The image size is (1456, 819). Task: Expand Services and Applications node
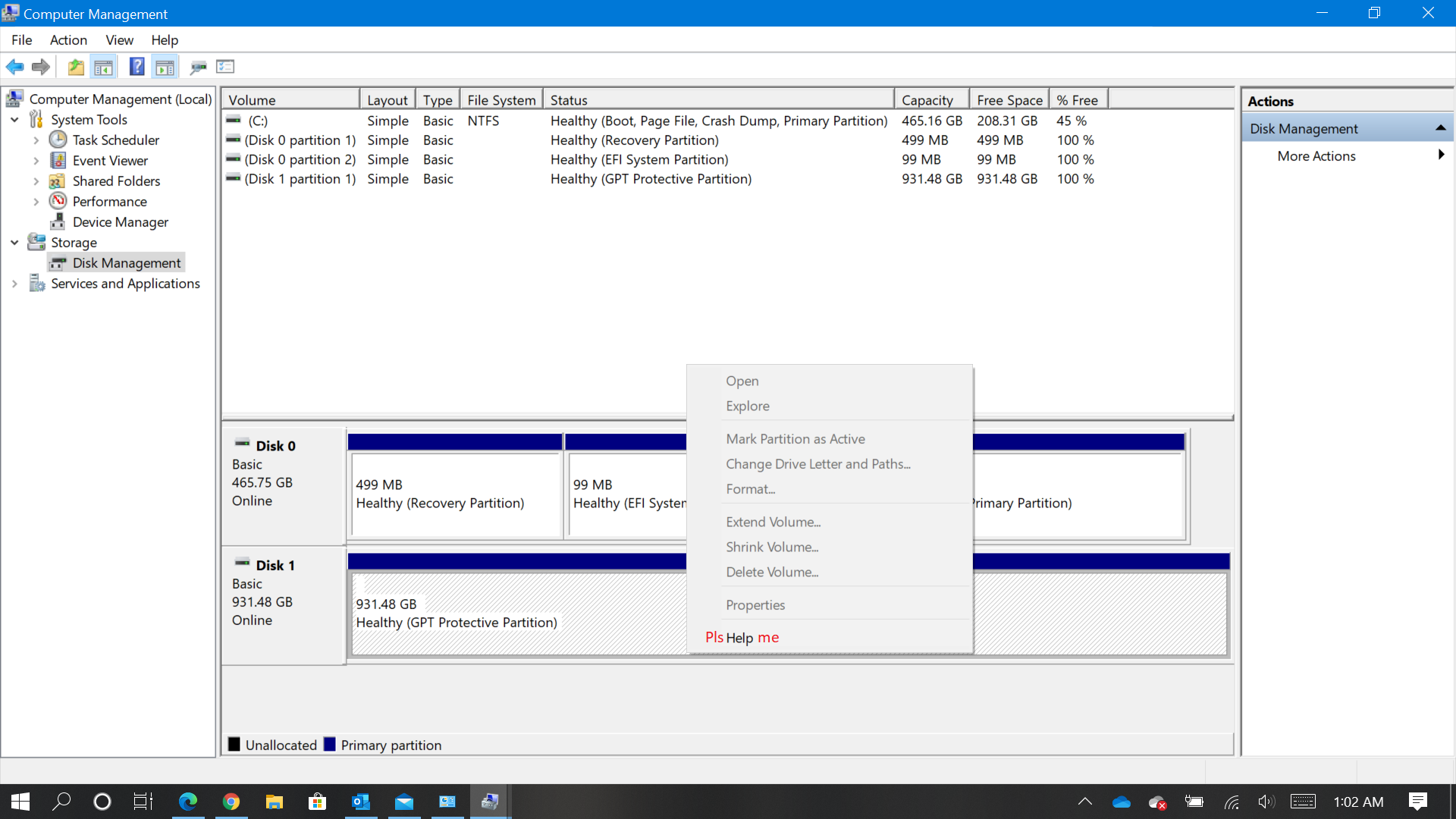tap(14, 283)
